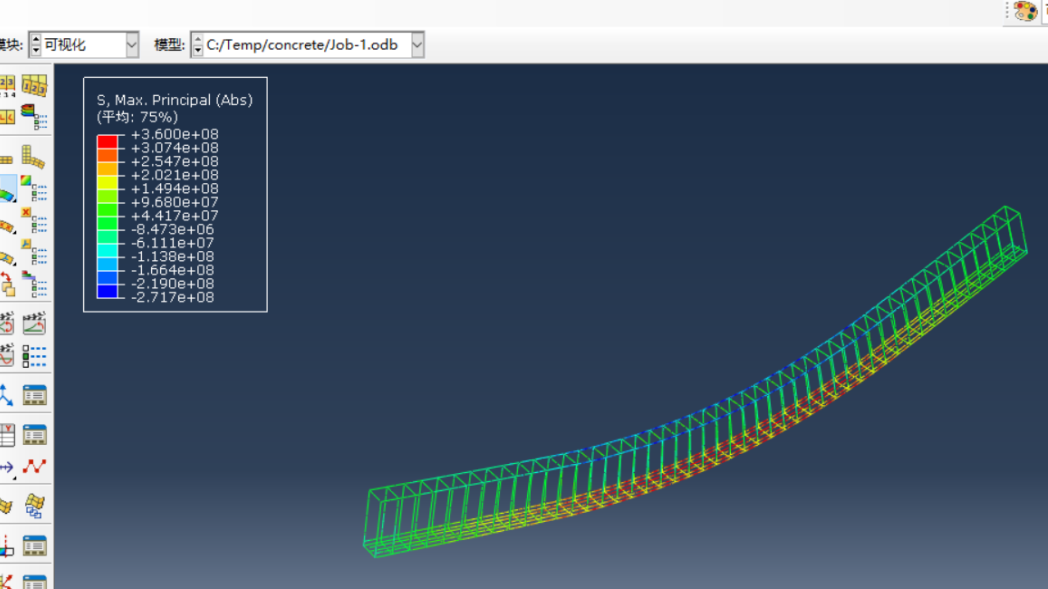This screenshot has height=589, width=1048.
Task: Expand the Job-1.odb model dropdown
Action: point(417,45)
